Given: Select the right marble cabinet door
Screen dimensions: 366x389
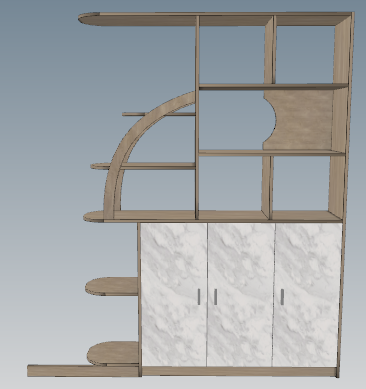Looking at the screenshot, I should (x=307, y=295).
